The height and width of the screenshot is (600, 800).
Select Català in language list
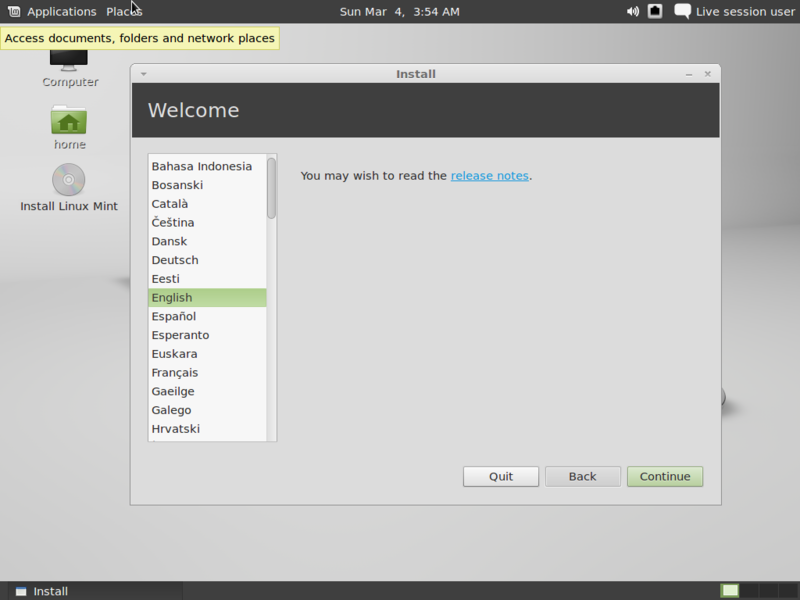coord(207,204)
